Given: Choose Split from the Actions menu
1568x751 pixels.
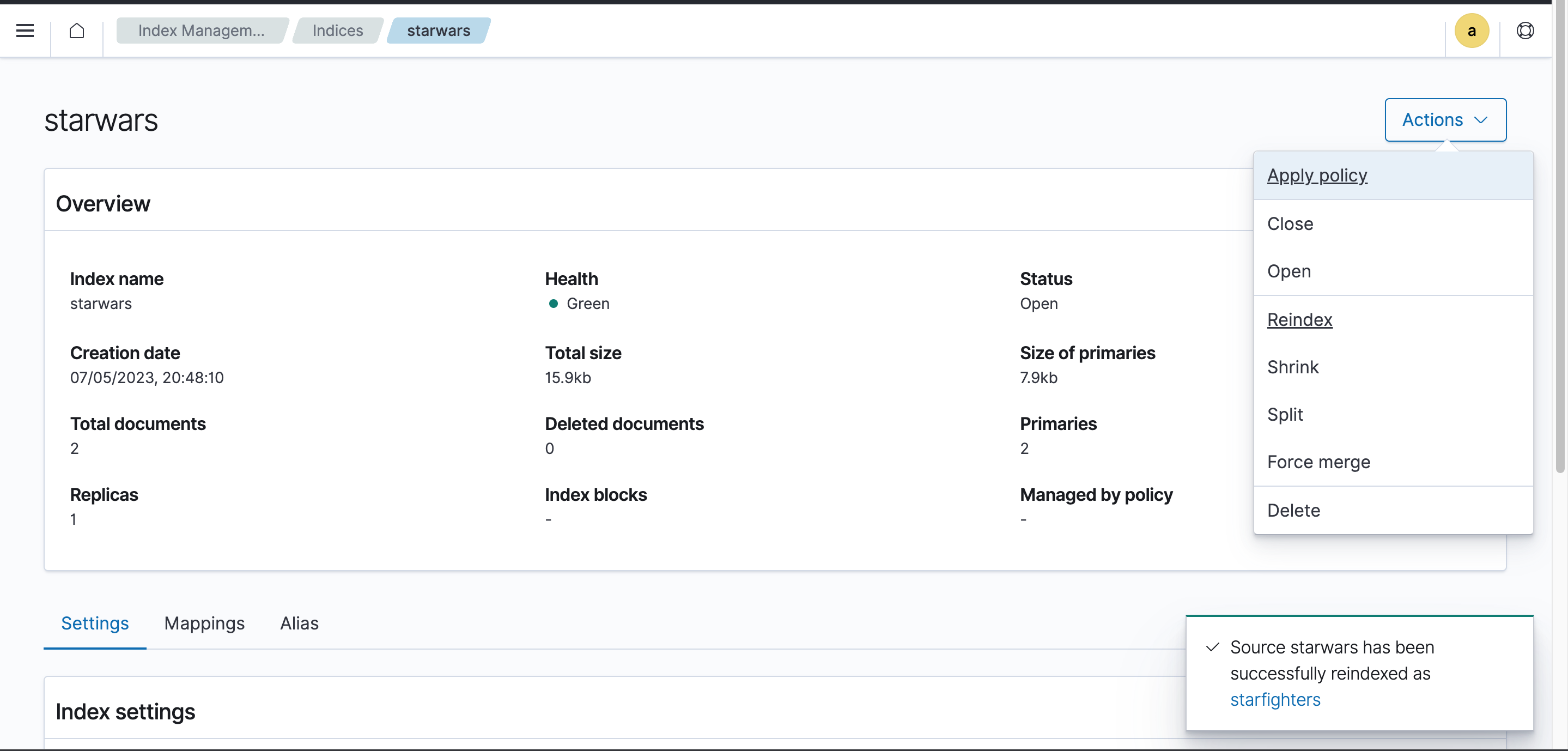Looking at the screenshot, I should point(1284,415).
